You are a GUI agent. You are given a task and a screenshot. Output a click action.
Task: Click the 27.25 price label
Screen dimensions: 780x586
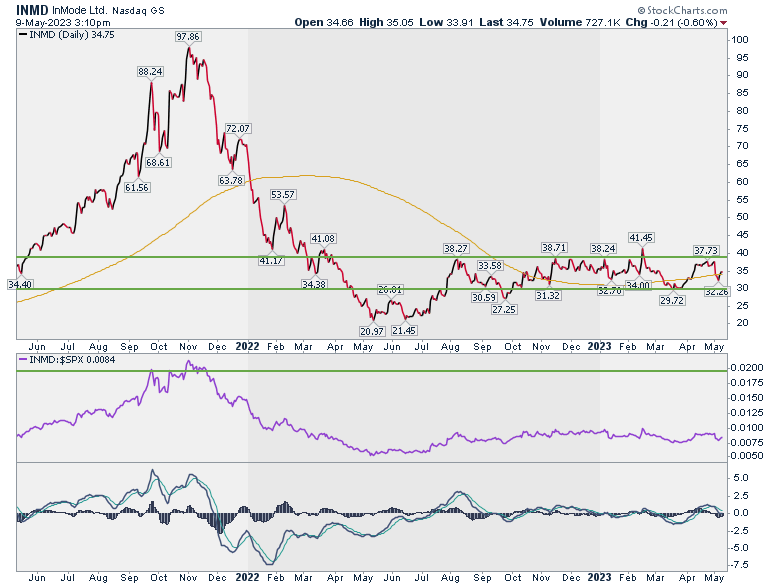(504, 309)
